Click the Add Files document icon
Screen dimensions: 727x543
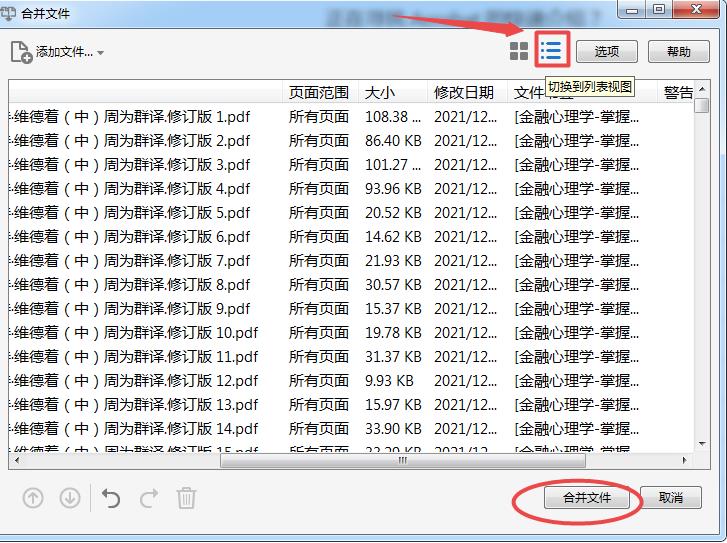coord(20,52)
